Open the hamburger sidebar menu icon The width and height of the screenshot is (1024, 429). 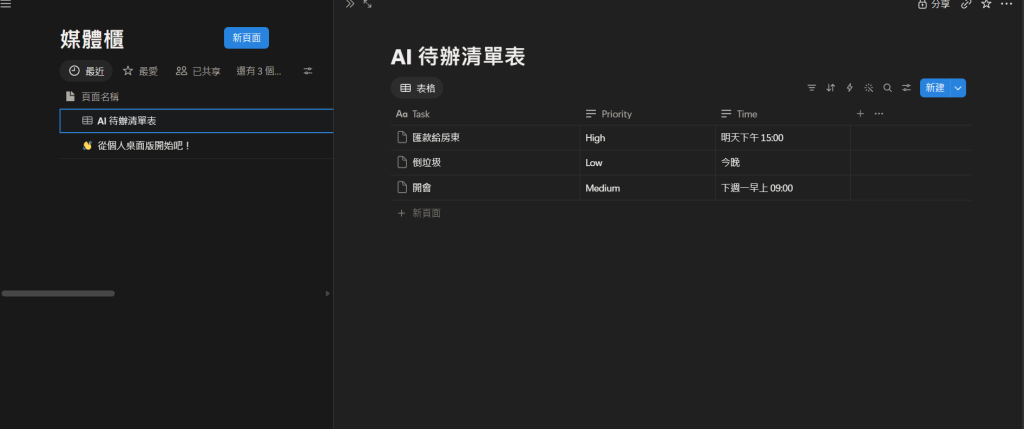click(x=6, y=4)
